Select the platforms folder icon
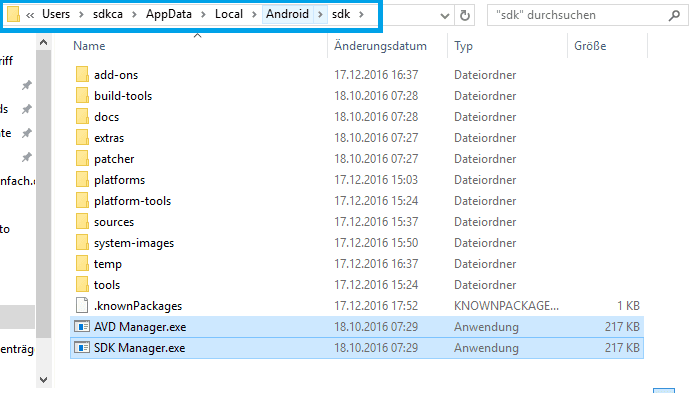Screen dimensions: 698x393 click(x=82, y=179)
